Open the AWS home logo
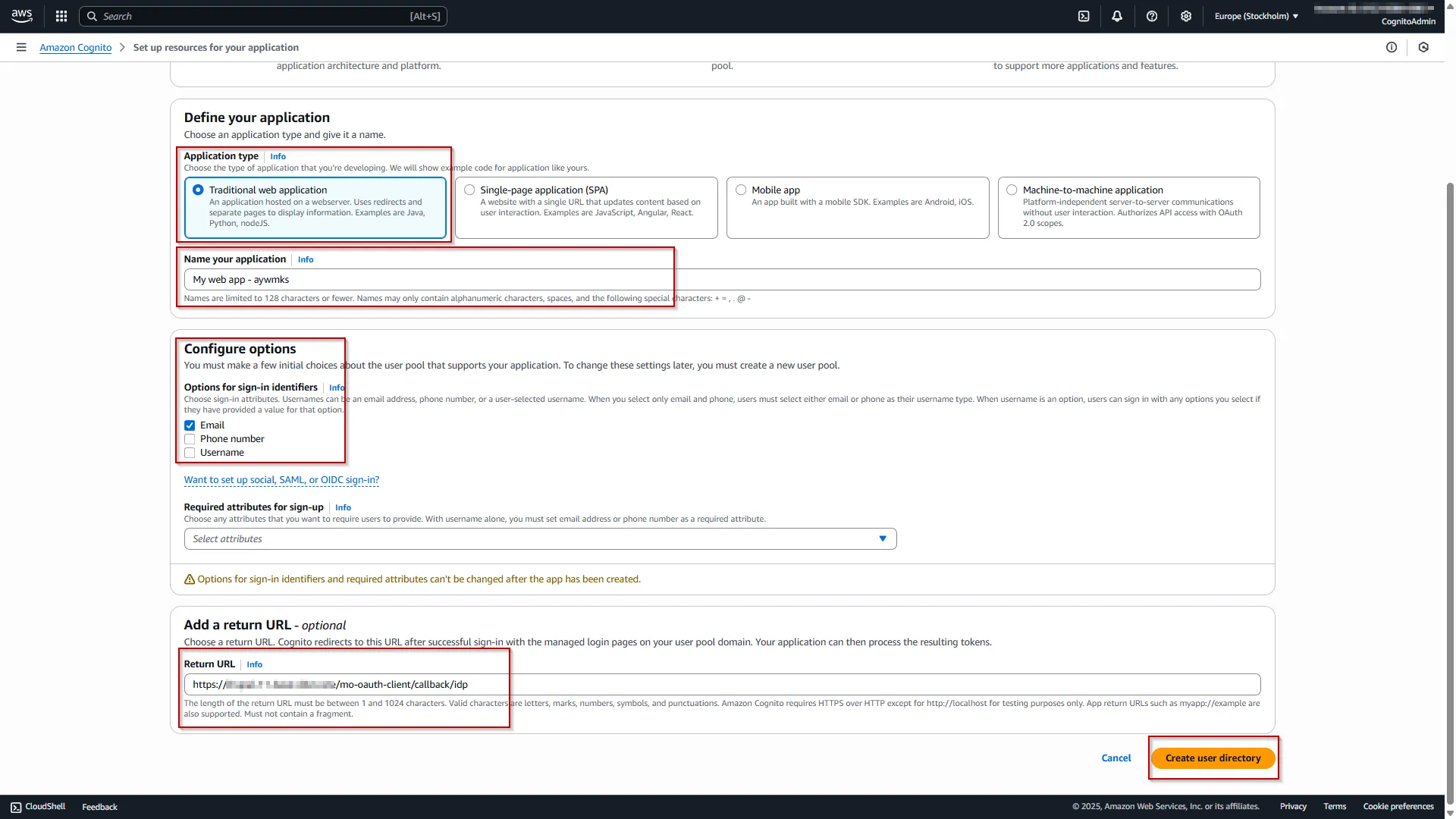 [22, 16]
